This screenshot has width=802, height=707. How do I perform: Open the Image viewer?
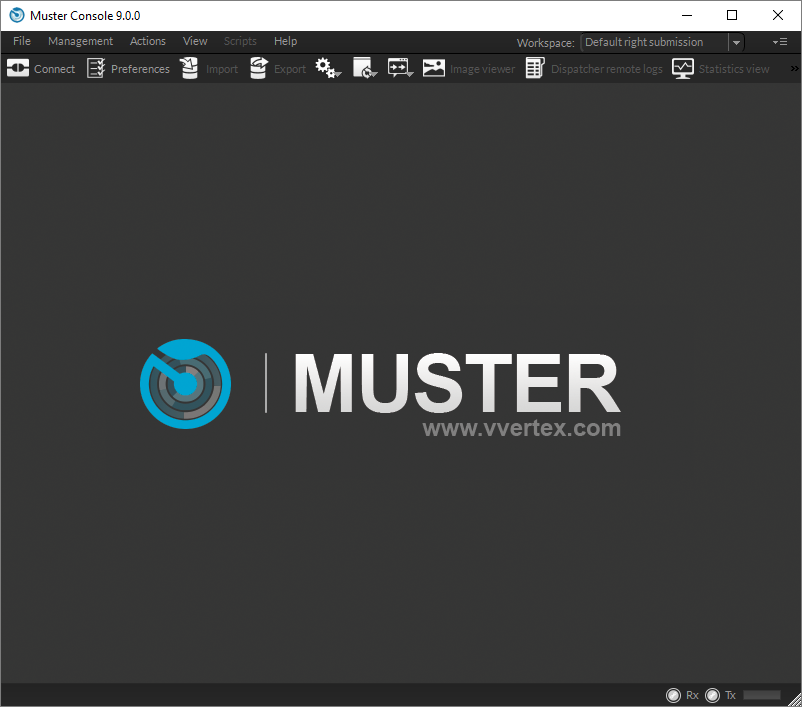(x=433, y=68)
